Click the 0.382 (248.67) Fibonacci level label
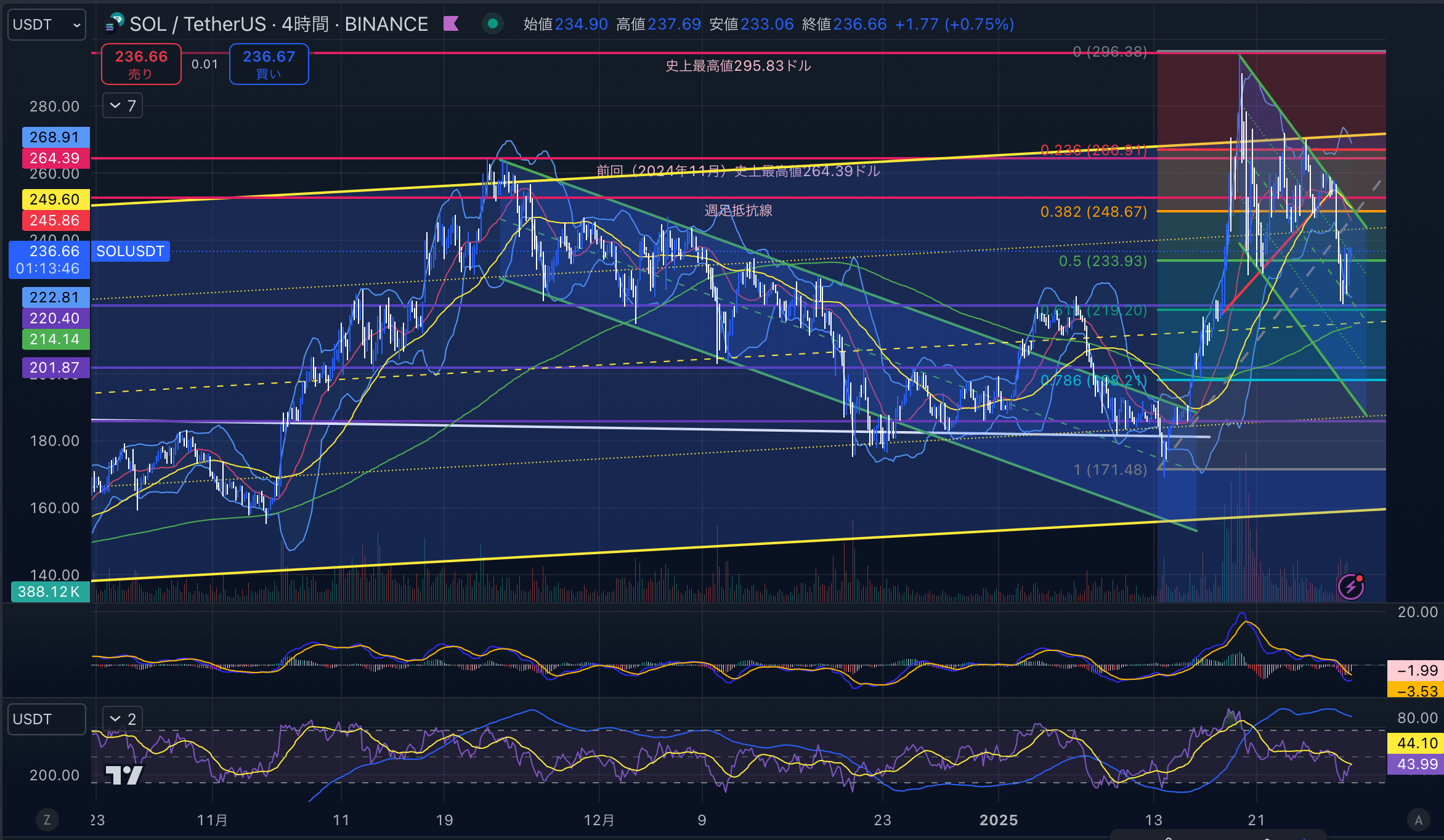 [x=1093, y=212]
